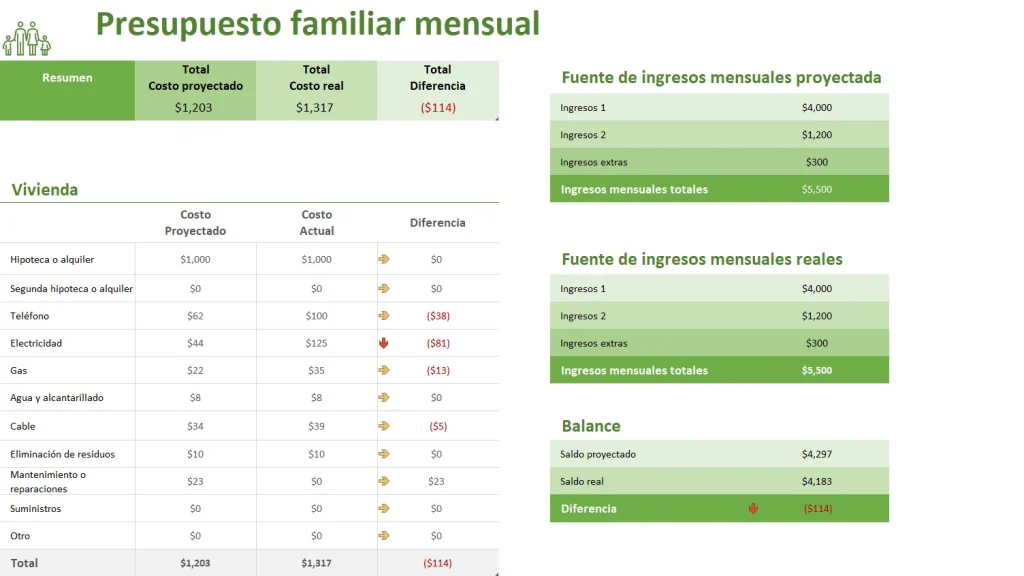
Task: Select the arrow indicator on the Total row
Action: coord(382,562)
